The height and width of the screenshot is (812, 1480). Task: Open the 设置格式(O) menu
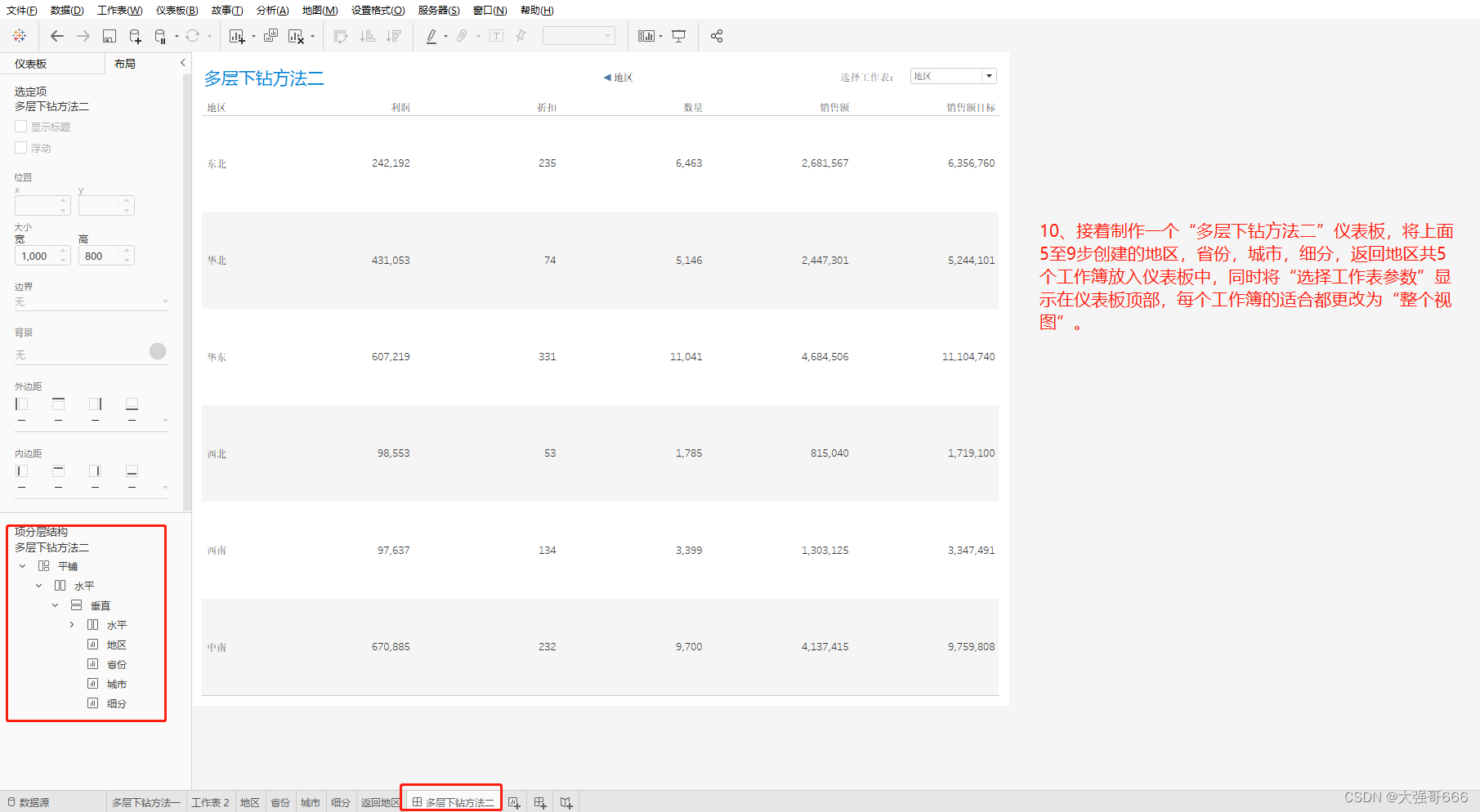(x=378, y=11)
